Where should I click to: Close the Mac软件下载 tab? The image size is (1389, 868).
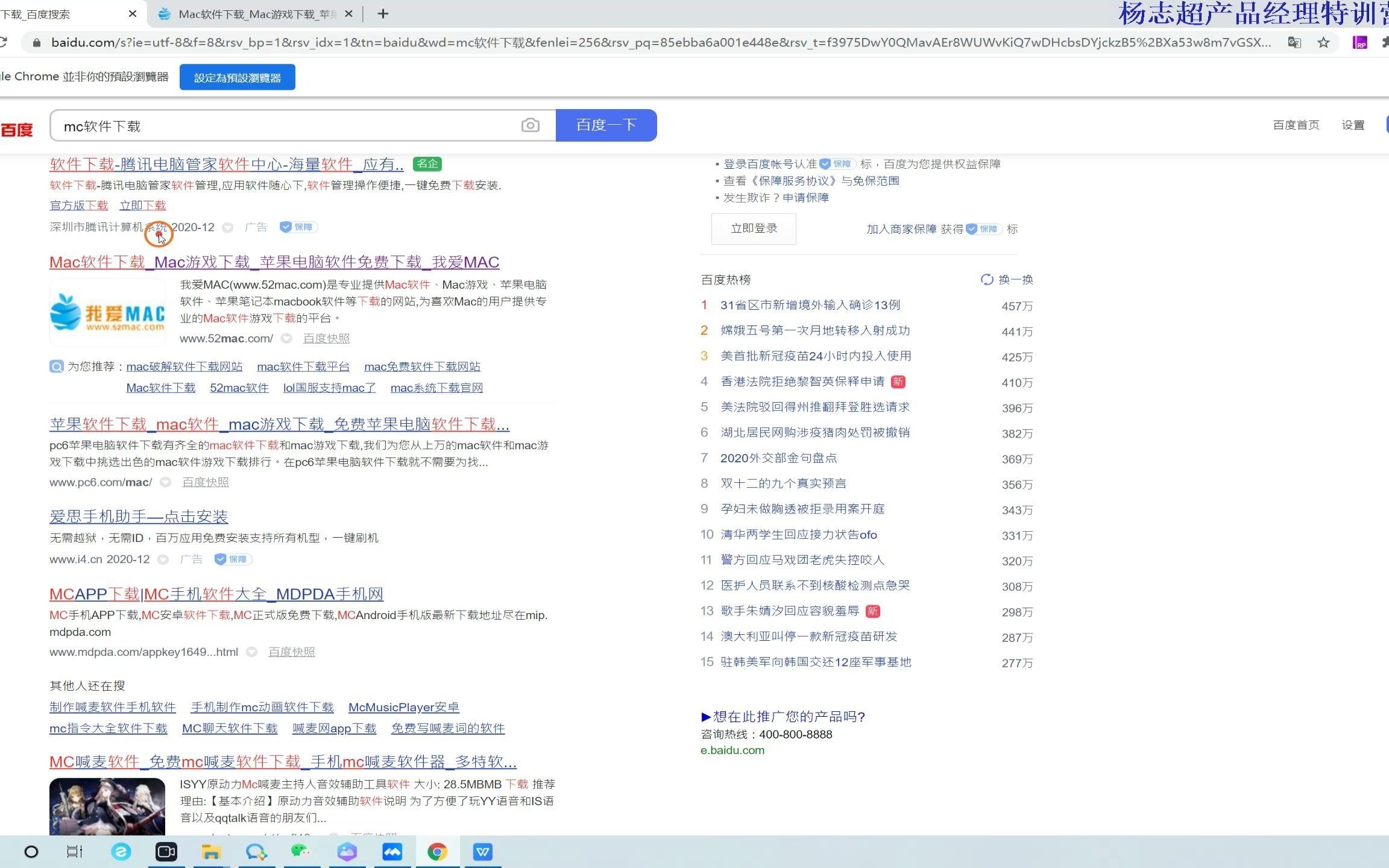click(x=348, y=14)
